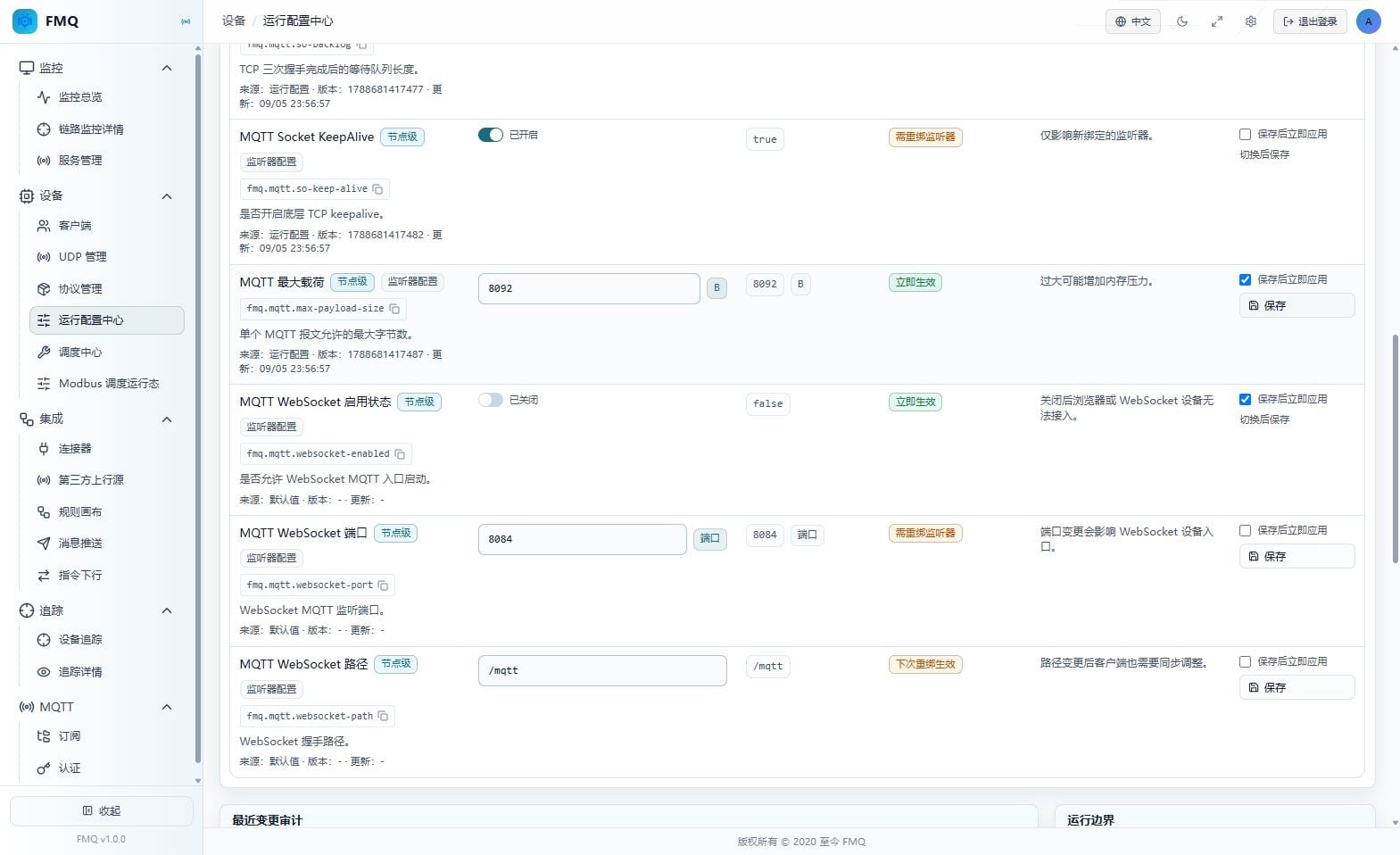1400x855 pixels.
Task: Check 保存后立即应用 for MQTT Socket KeepAlive
Action: (x=1245, y=134)
